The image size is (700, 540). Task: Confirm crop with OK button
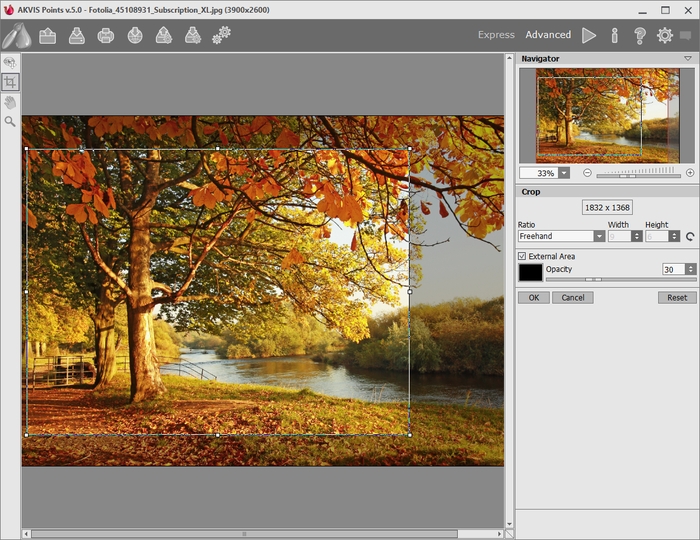click(x=533, y=298)
